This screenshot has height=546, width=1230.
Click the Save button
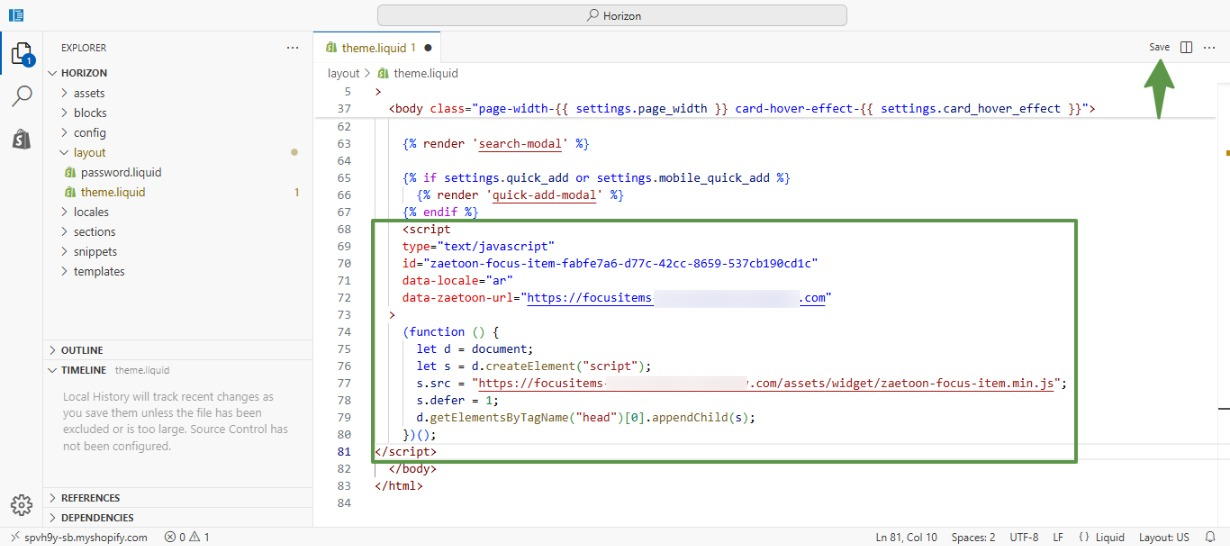(1159, 47)
